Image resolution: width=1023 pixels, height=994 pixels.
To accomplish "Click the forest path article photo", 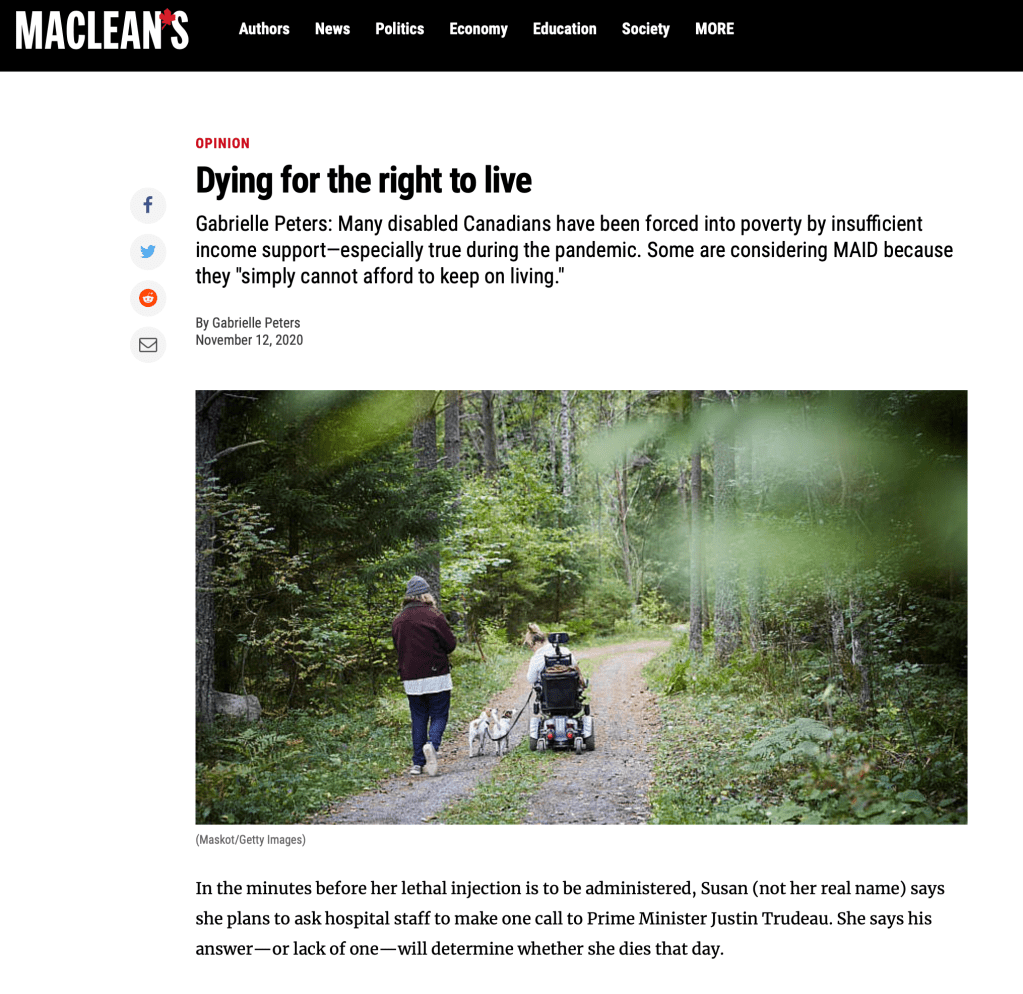I will point(581,607).
